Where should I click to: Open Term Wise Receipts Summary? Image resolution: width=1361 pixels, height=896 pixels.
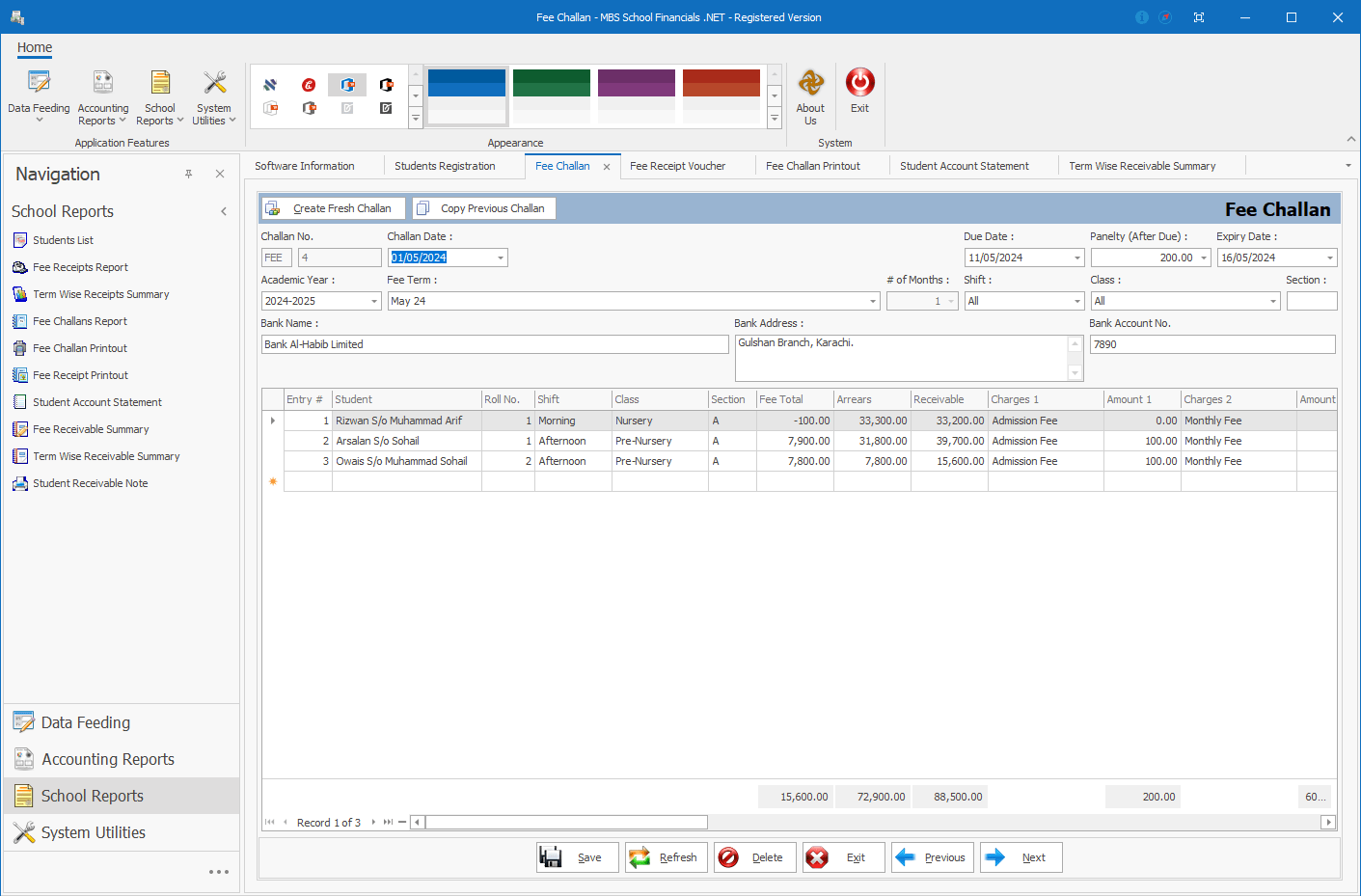coord(100,294)
